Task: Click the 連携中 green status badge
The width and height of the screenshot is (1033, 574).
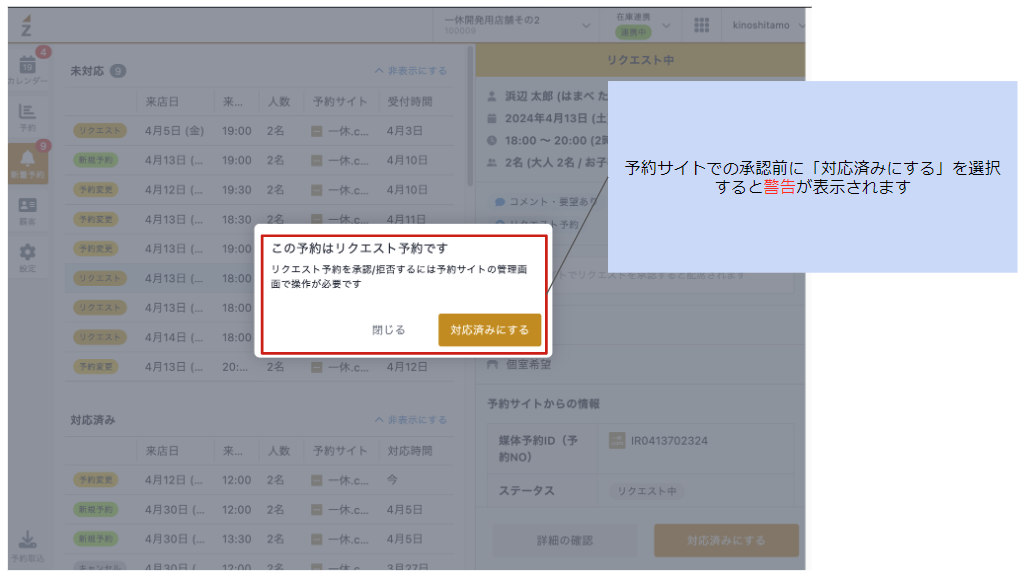Action: (633, 32)
